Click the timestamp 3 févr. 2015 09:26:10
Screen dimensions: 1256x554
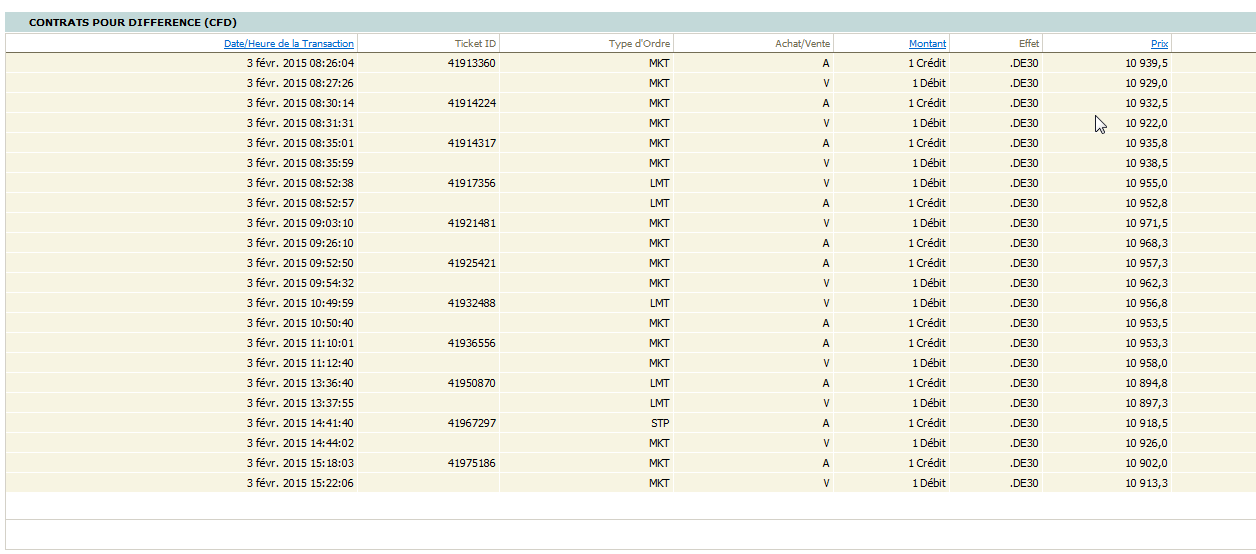click(x=300, y=243)
